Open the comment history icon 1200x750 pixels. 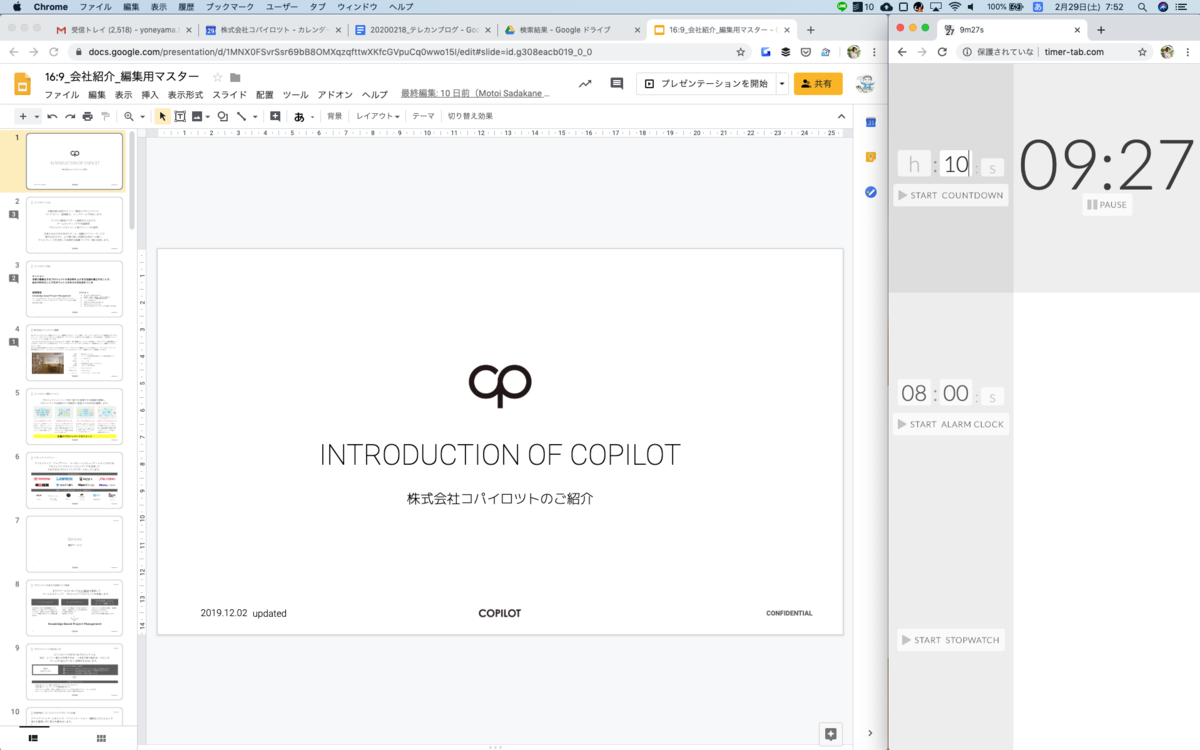coord(617,84)
